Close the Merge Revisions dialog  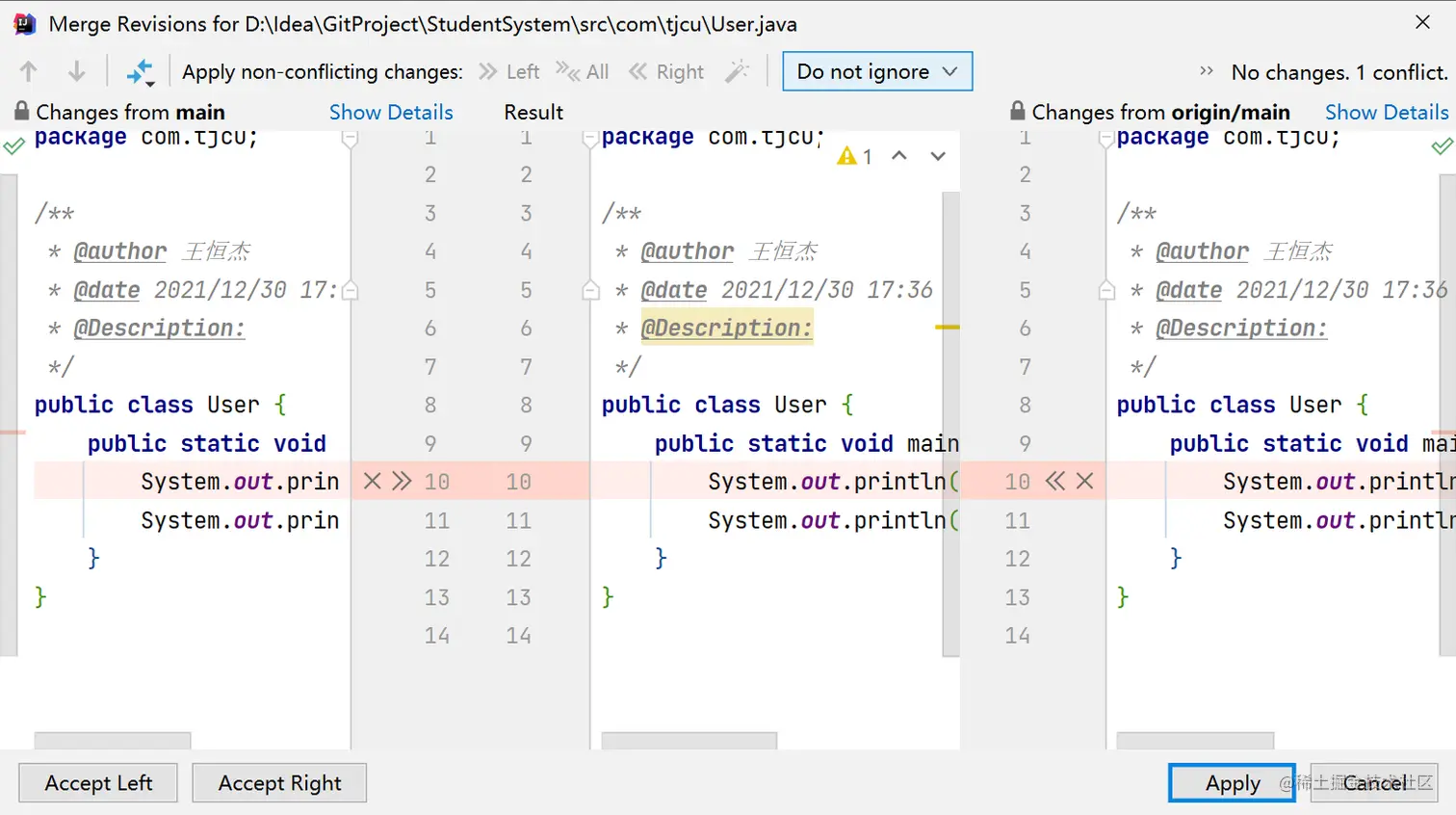pyautogui.click(x=1422, y=22)
